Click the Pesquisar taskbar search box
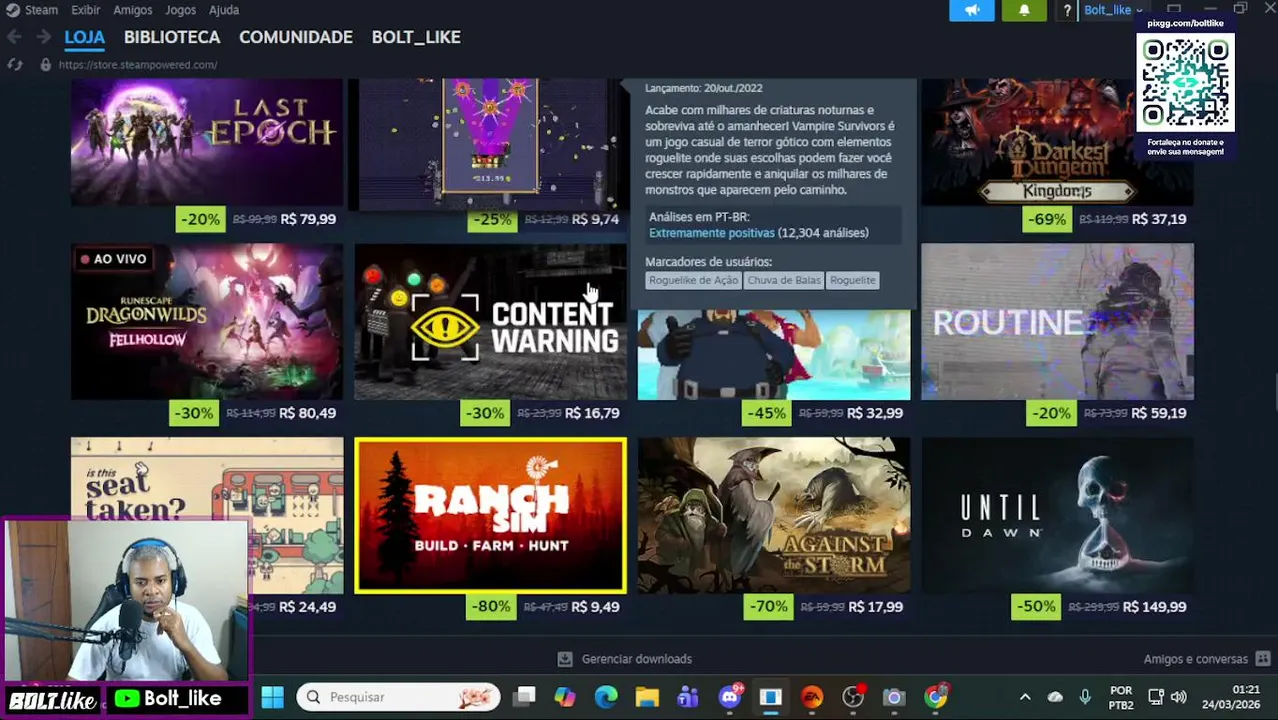 pos(398,697)
